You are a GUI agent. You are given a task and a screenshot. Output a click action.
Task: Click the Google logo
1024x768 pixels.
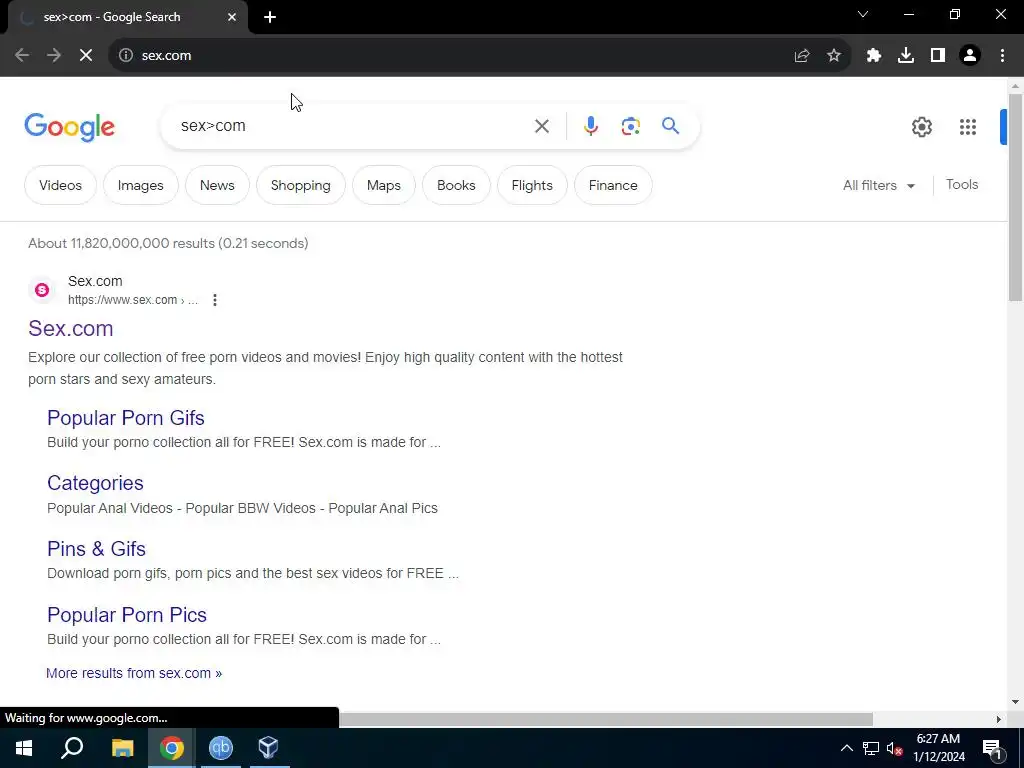70,127
